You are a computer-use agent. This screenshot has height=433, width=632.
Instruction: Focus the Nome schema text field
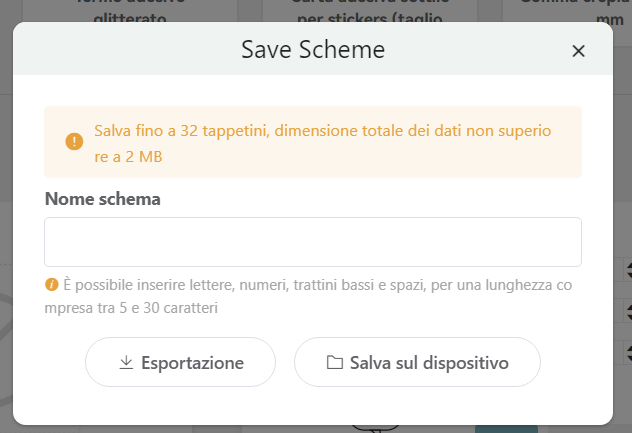pos(313,242)
